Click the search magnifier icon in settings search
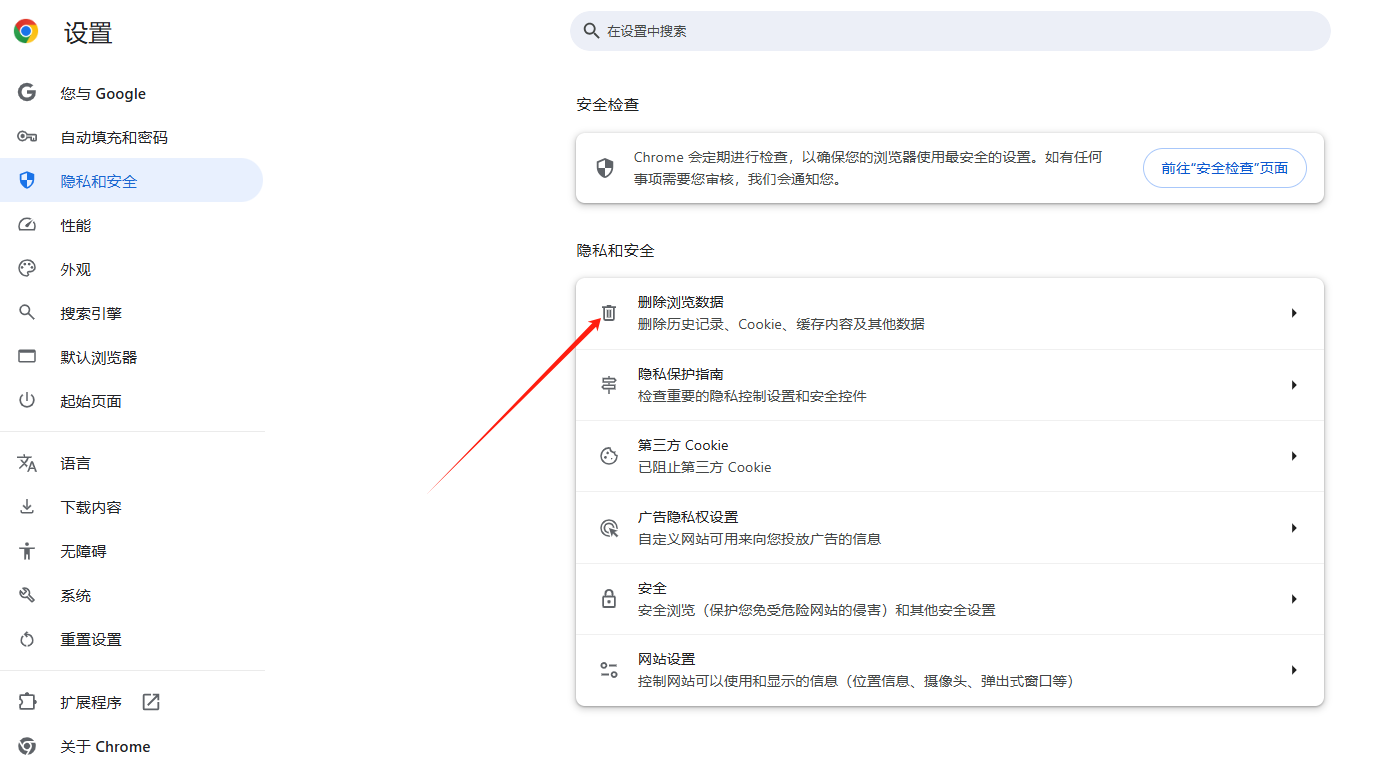The height and width of the screenshot is (765, 1389). click(x=591, y=31)
